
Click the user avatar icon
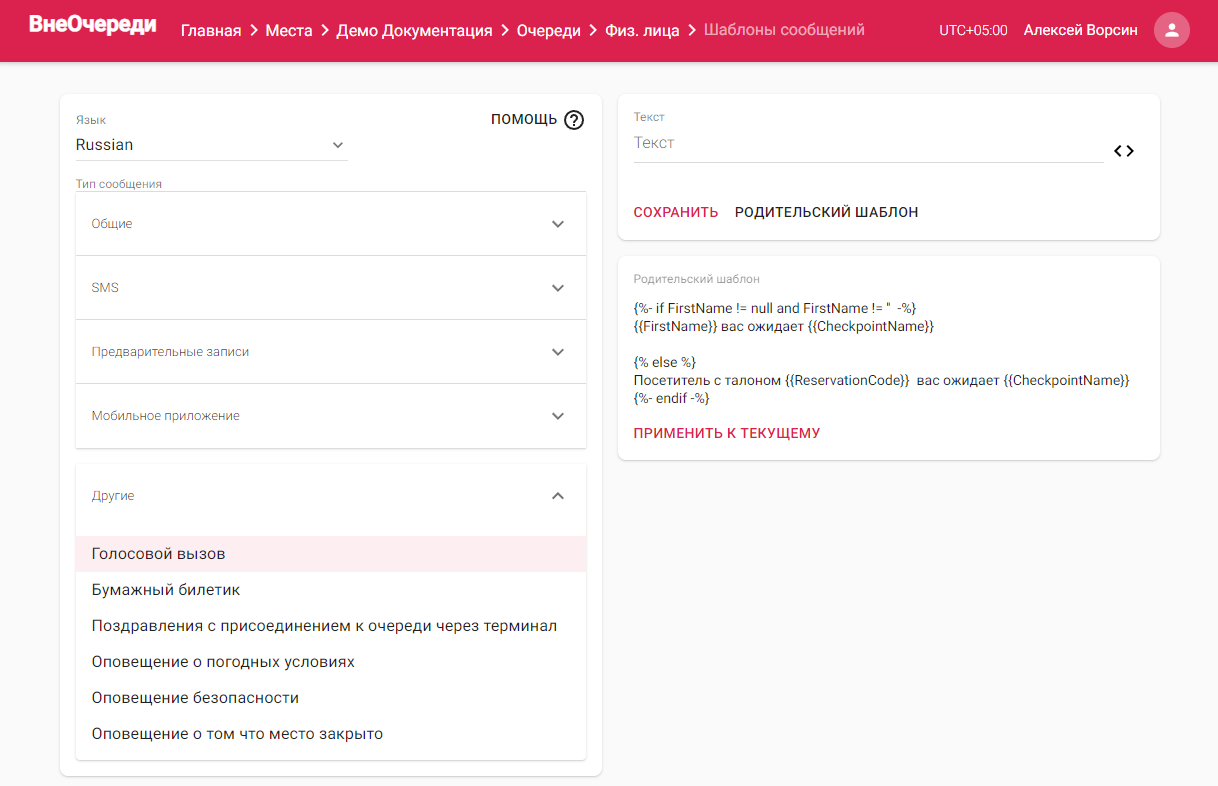pos(1171,30)
